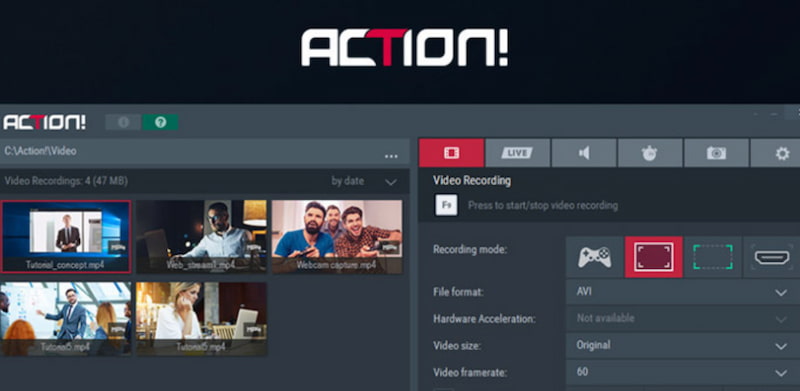Select the Web_stream1.mp4 thumbnail

[x=201, y=236]
